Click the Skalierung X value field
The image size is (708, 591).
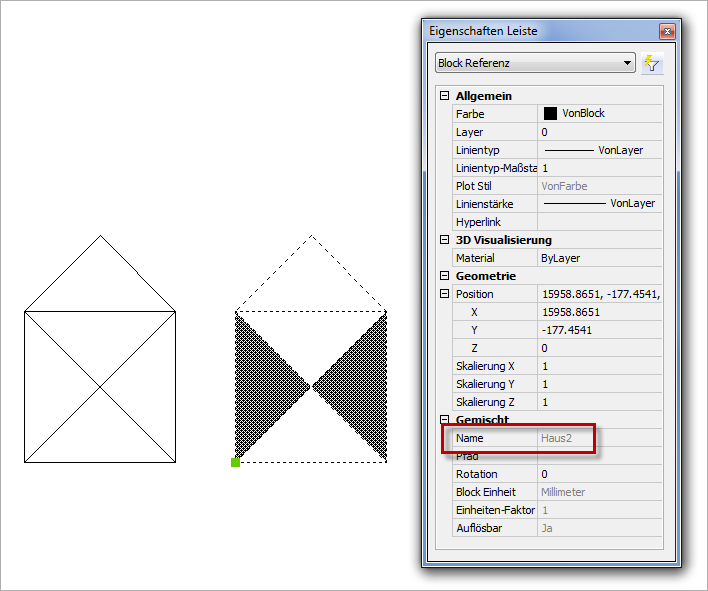600,366
